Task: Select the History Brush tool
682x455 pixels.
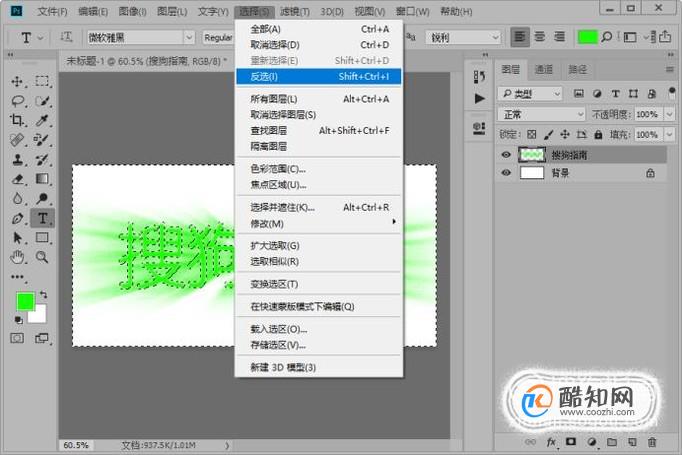Action: (42, 160)
